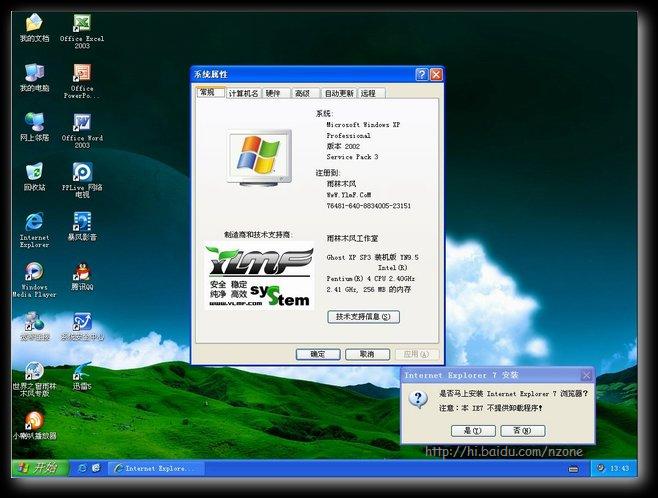Open the 我的文档 desktop icon
Viewport: 658px width, 498px height.
[34, 28]
